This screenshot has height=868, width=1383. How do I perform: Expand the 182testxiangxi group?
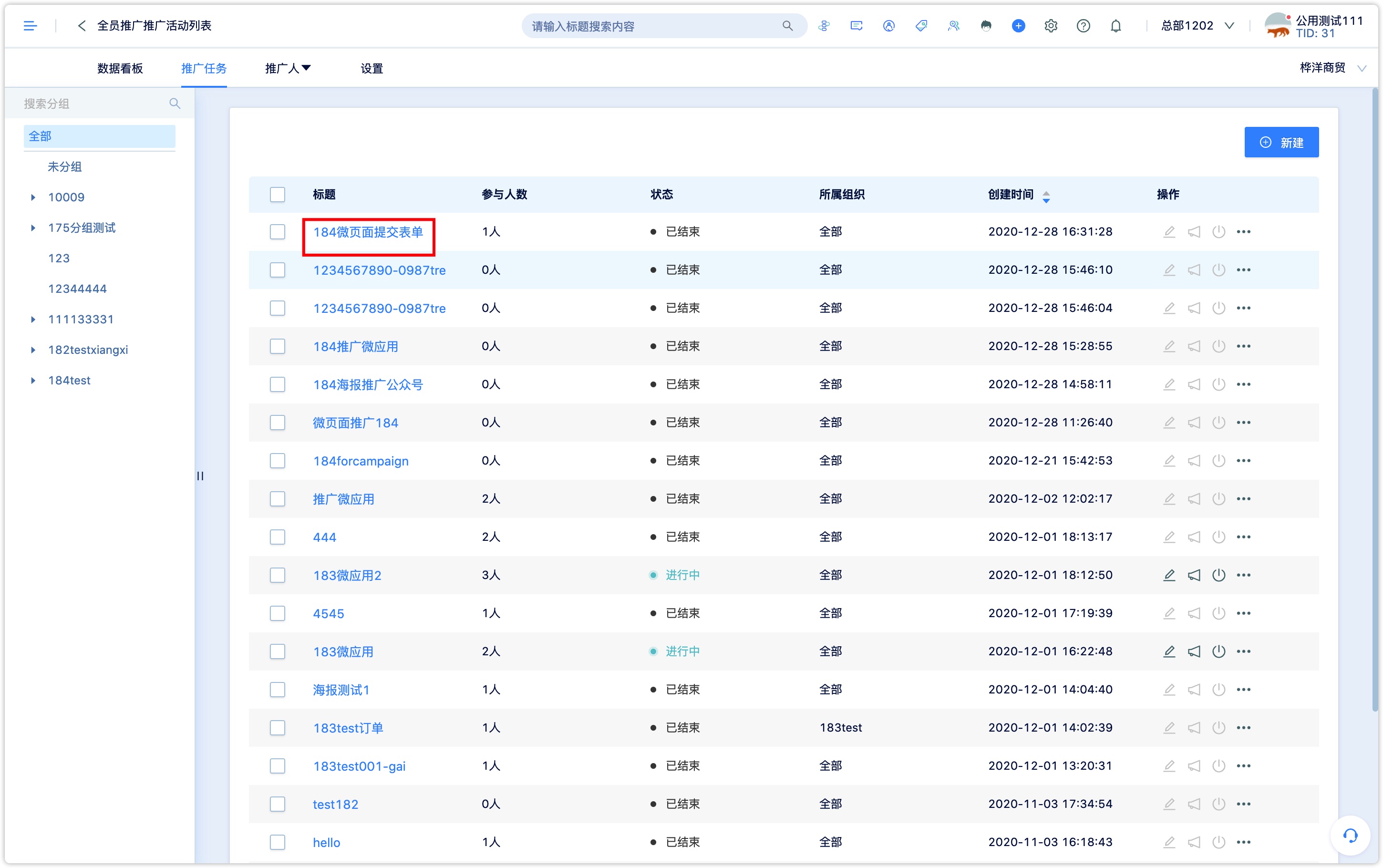[x=33, y=350]
